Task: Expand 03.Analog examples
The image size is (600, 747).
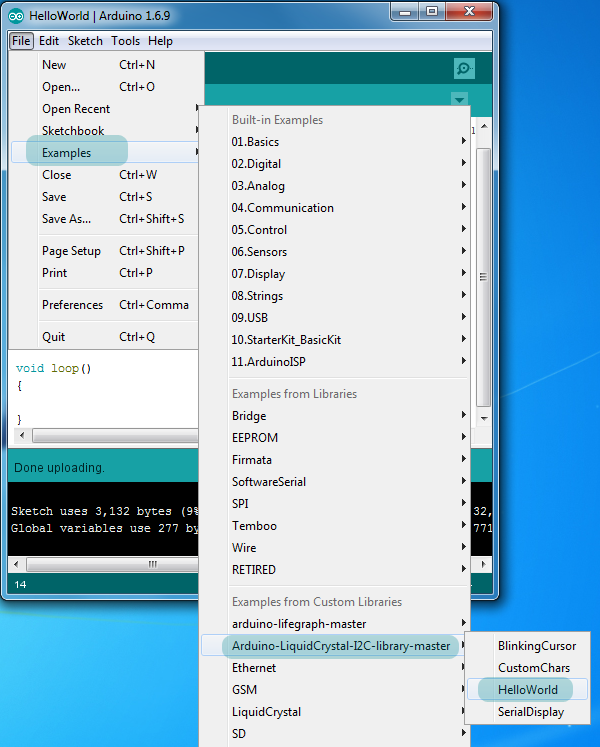Action: click(335, 186)
